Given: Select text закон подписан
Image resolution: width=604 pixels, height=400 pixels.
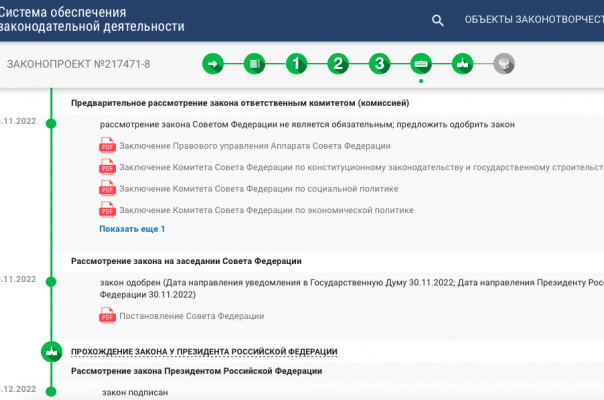Looking at the screenshot, I should 135,393.
